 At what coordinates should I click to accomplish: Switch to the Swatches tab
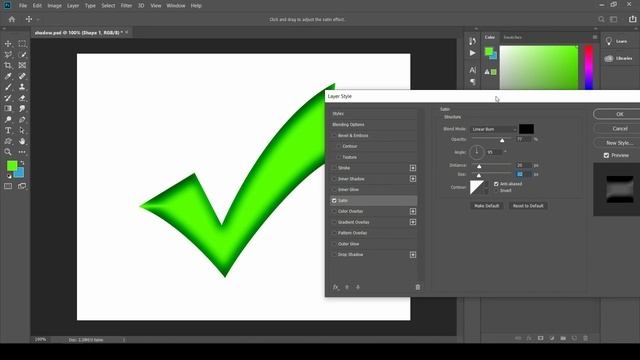513,37
